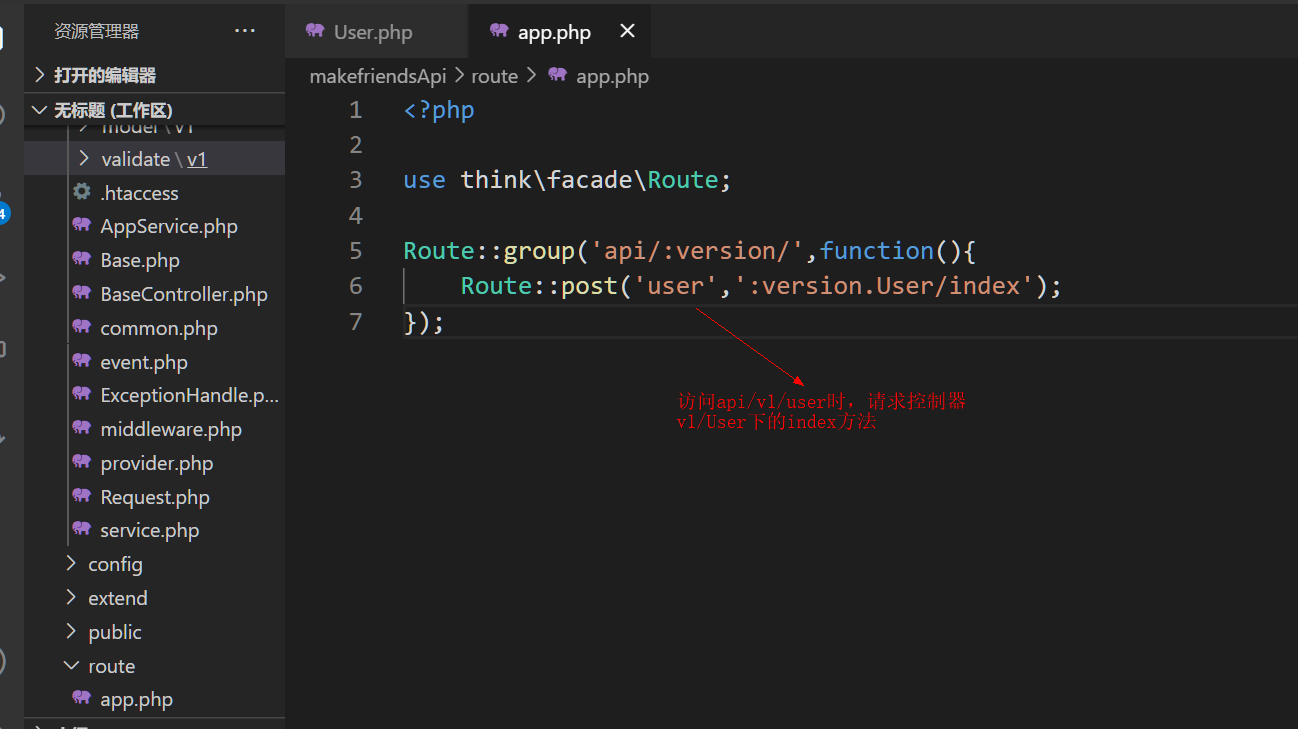This screenshot has width=1298, height=729.
Task: Close the app.php editor tab
Action: [x=627, y=31]
